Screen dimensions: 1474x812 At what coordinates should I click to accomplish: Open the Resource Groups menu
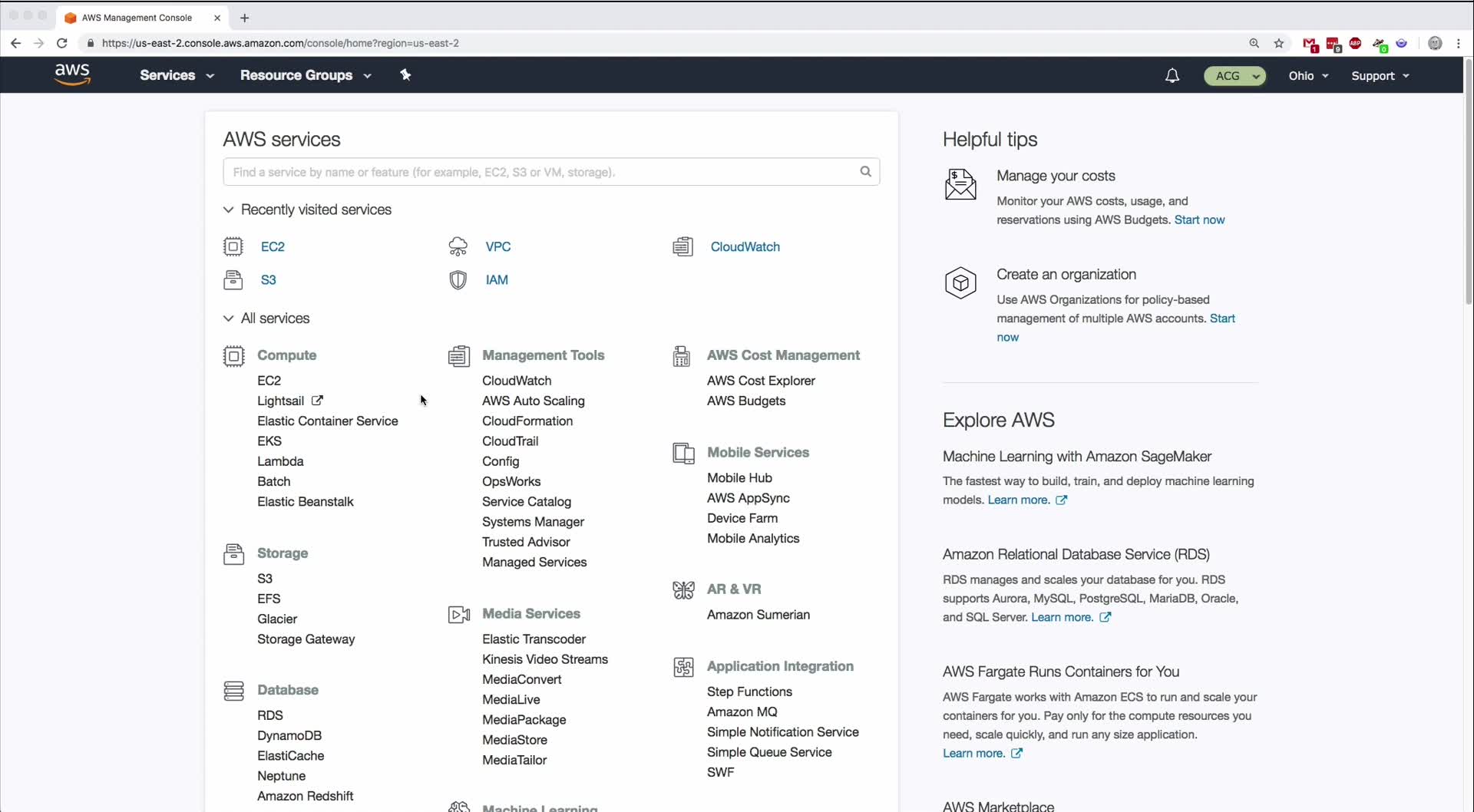(305, 75)
